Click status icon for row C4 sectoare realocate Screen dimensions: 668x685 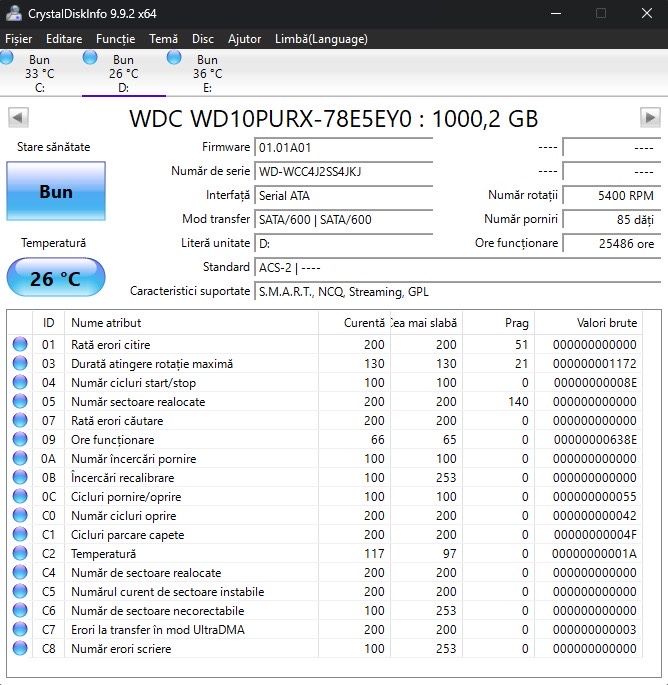(20, 572)
